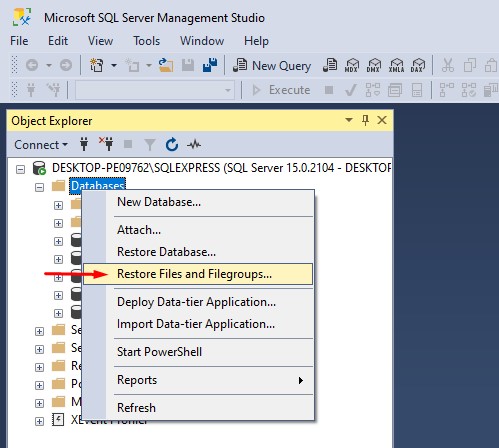Click the New Query toolbar button
499x448 pixels.
click(272, 65)
